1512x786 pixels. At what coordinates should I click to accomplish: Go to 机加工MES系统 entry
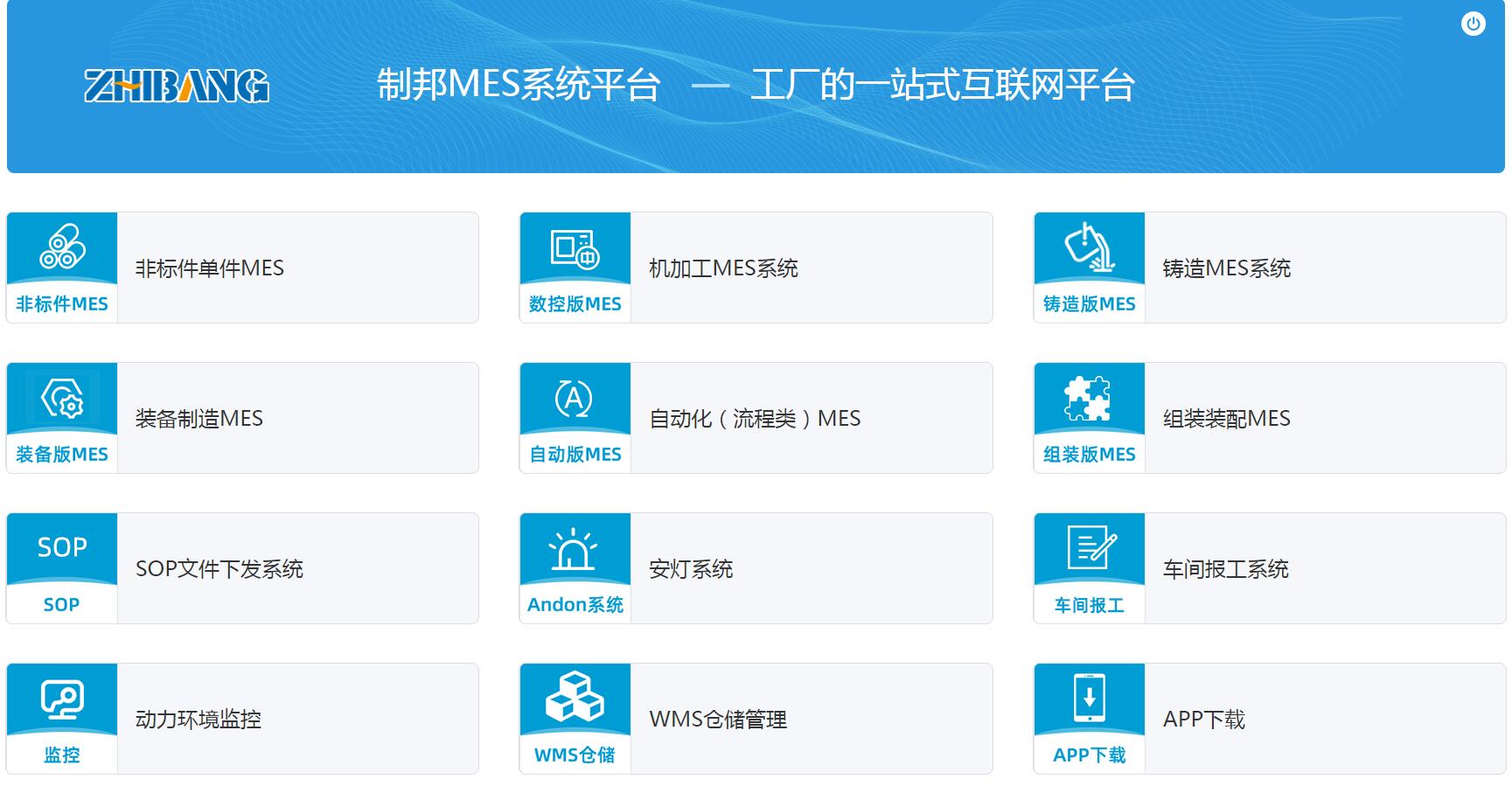click(x=723, y=268)
